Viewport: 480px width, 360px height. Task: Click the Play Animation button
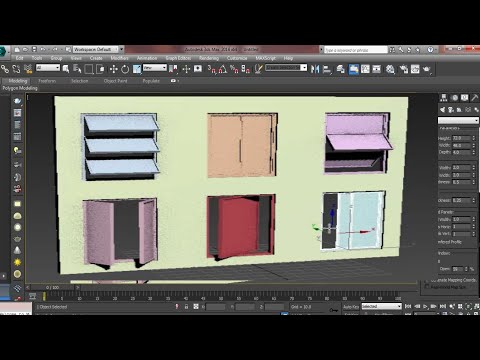(425, 306)
